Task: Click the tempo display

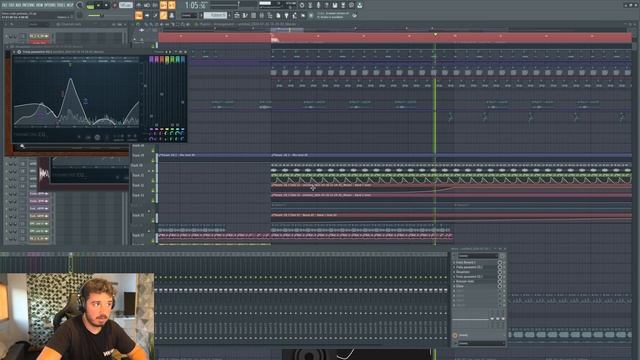Action: click(x=126, y=5)
